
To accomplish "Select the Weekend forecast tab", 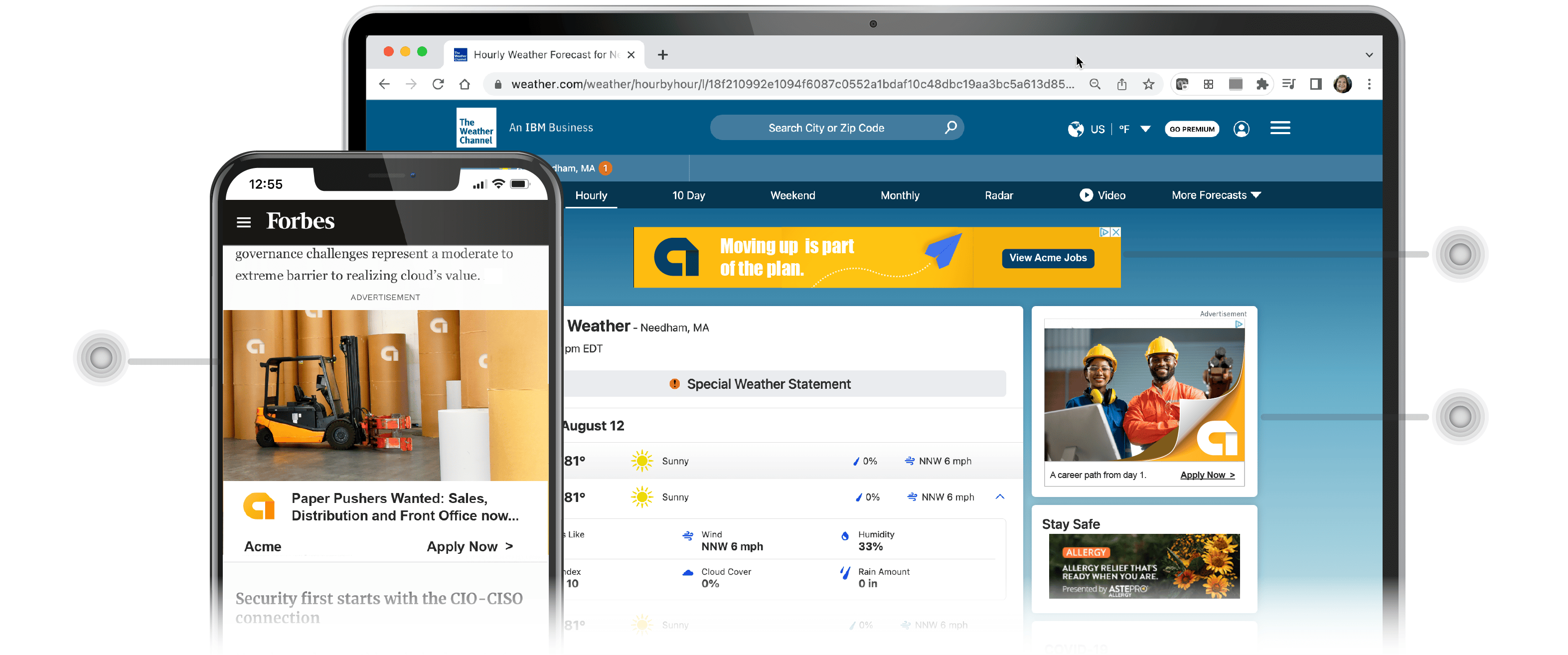I will click(x=792, y=195).
